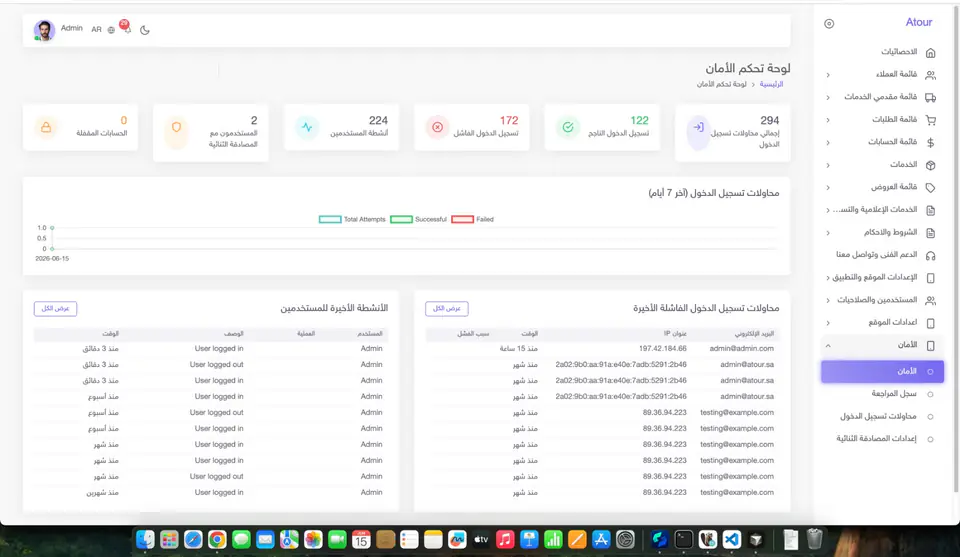Toggle the Successful legend swatch
The height and width of the screenshot is (557, 960).
point(401,219)
